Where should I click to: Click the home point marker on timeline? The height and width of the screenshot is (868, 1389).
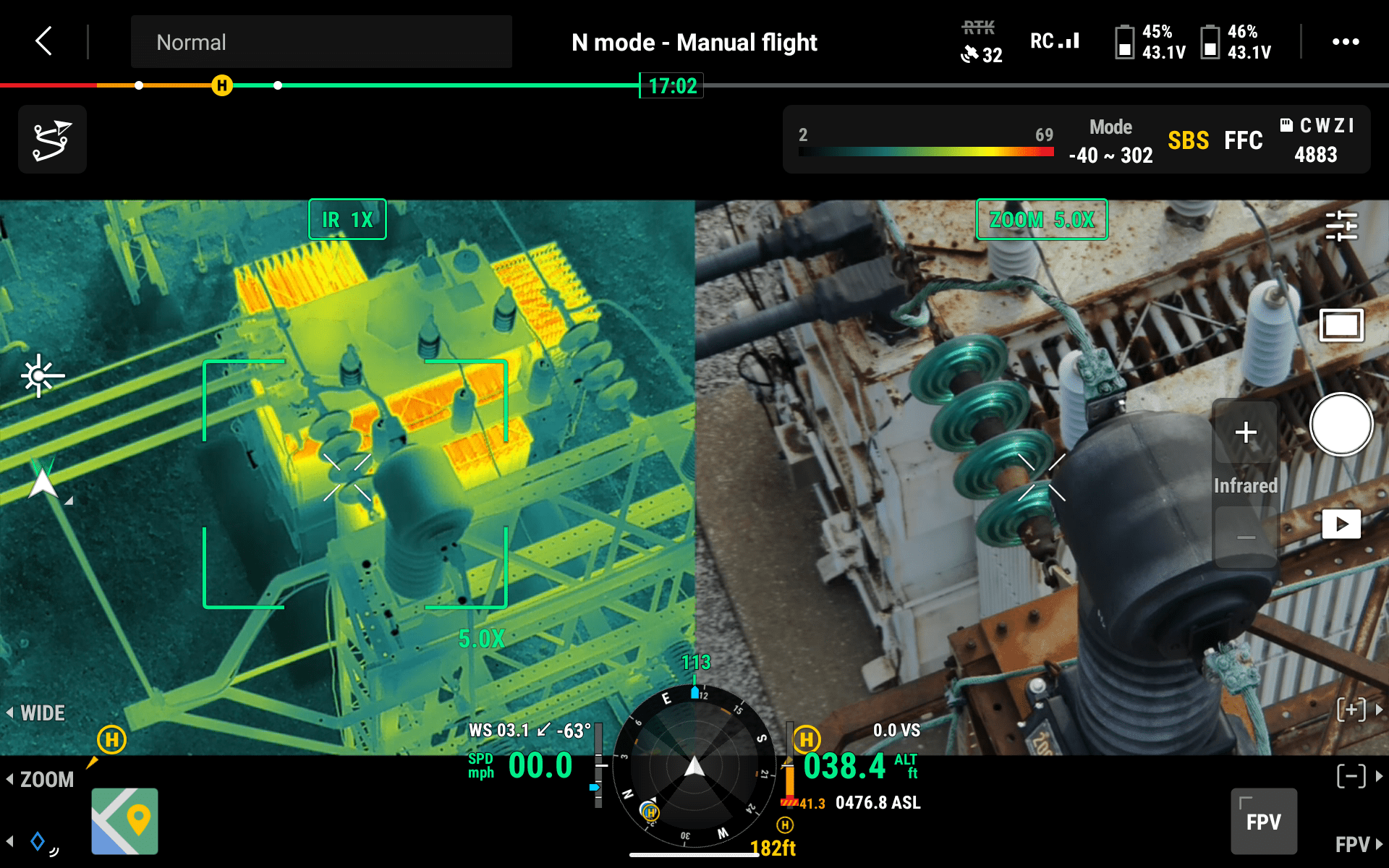coord(222,85)
